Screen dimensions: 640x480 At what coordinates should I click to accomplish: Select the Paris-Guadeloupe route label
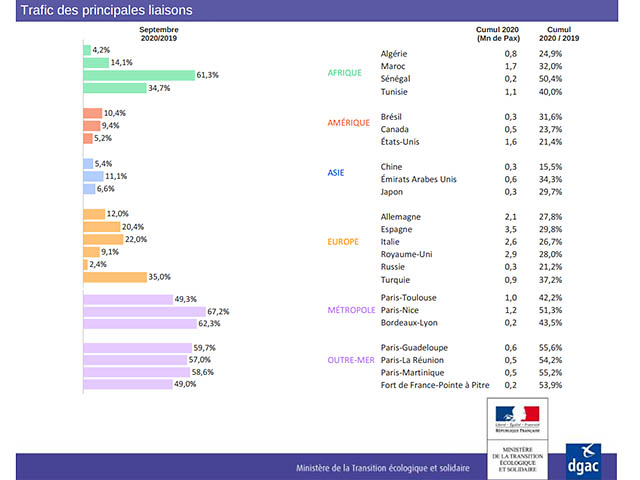point(415,348)
